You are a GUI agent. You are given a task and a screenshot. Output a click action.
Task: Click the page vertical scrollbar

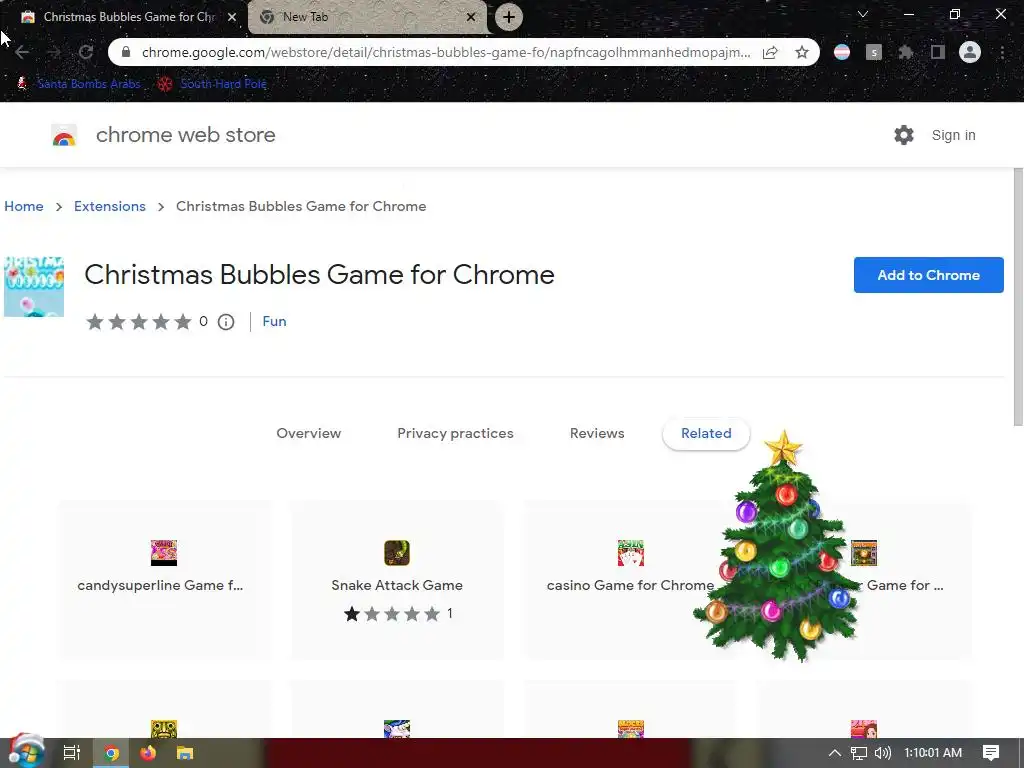(1018, 297)
